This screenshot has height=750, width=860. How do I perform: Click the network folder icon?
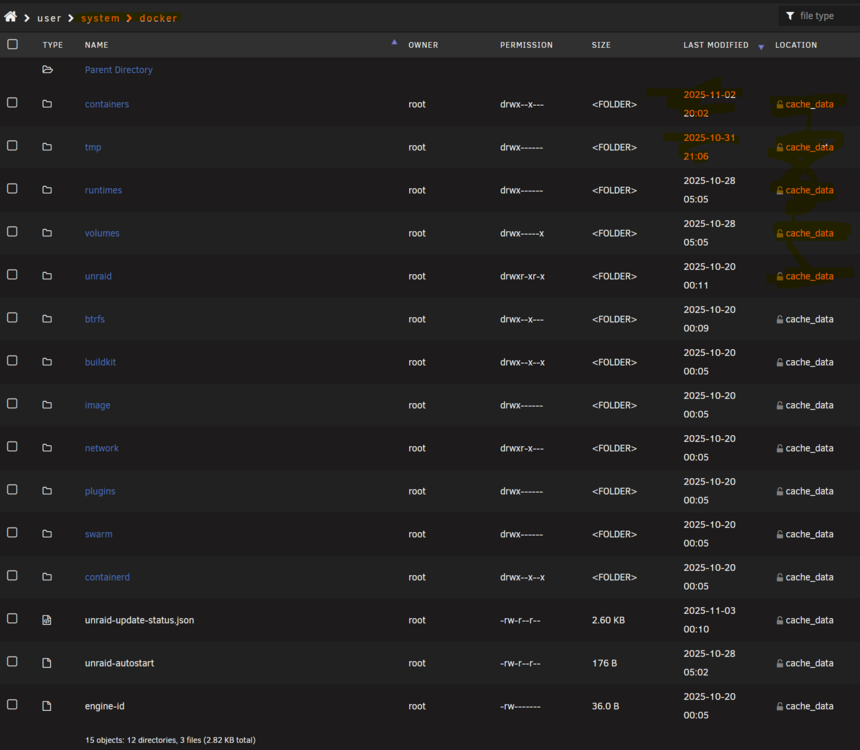(47, 448)
